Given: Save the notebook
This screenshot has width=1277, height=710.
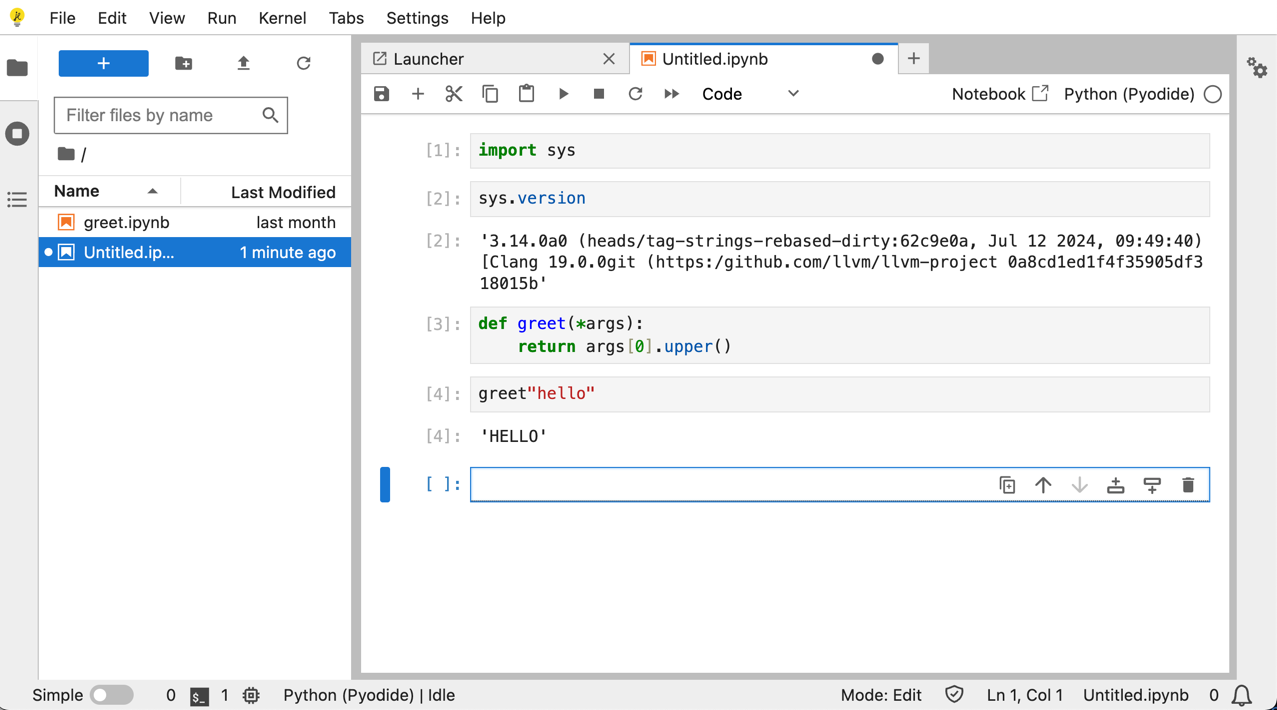Looking at the screenshot, I should [x=381, y=94].
